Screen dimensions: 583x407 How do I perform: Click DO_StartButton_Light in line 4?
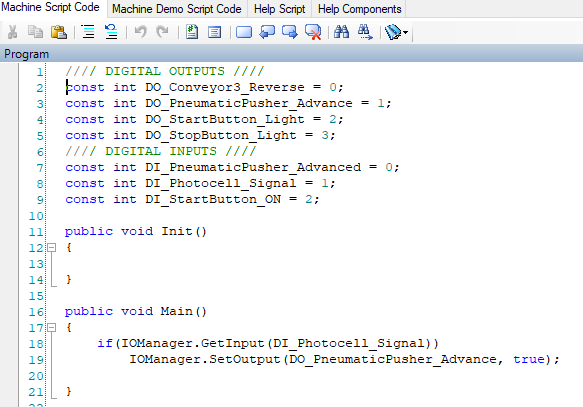pos(225,119)
